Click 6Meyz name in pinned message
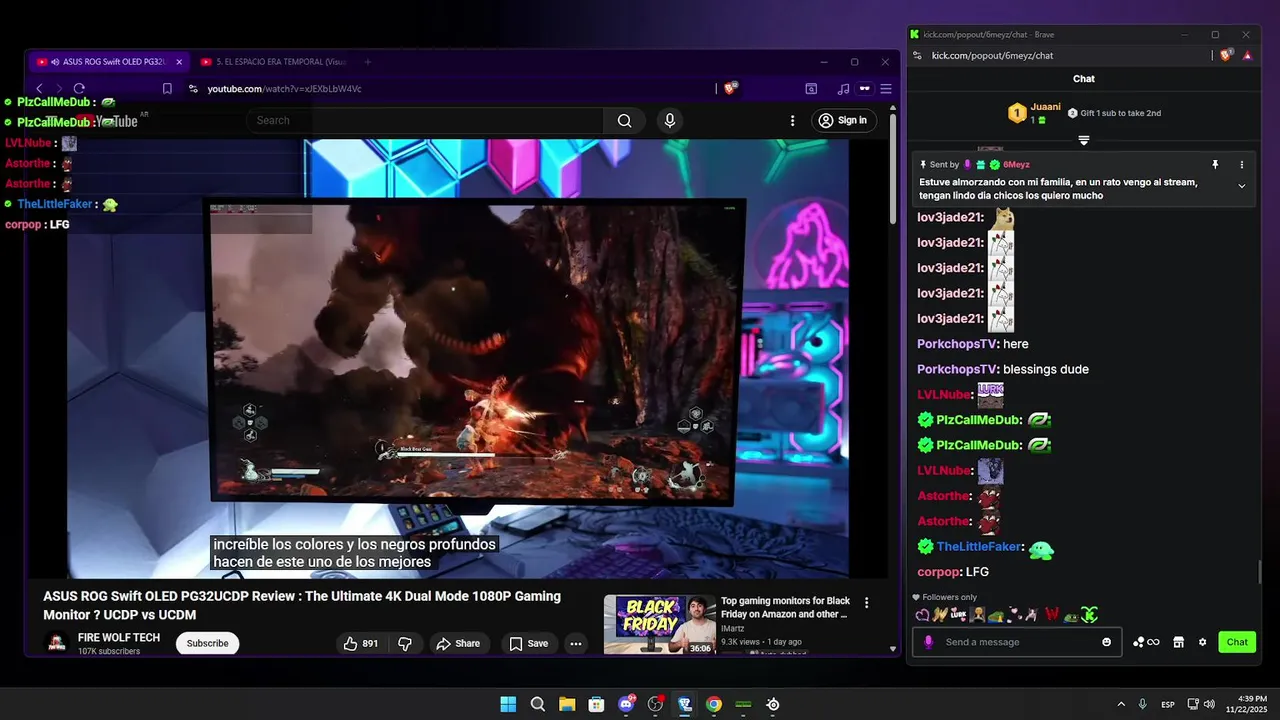1280x720 pixels. tap(1016, 164)
